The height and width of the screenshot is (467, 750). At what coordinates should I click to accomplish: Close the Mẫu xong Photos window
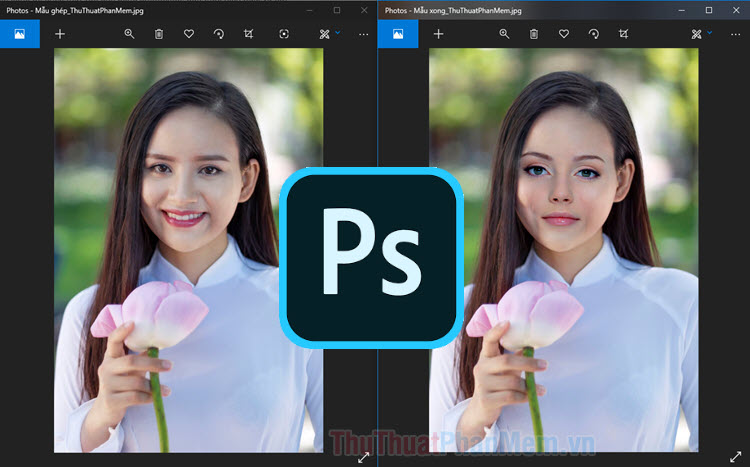click(736, 10)
